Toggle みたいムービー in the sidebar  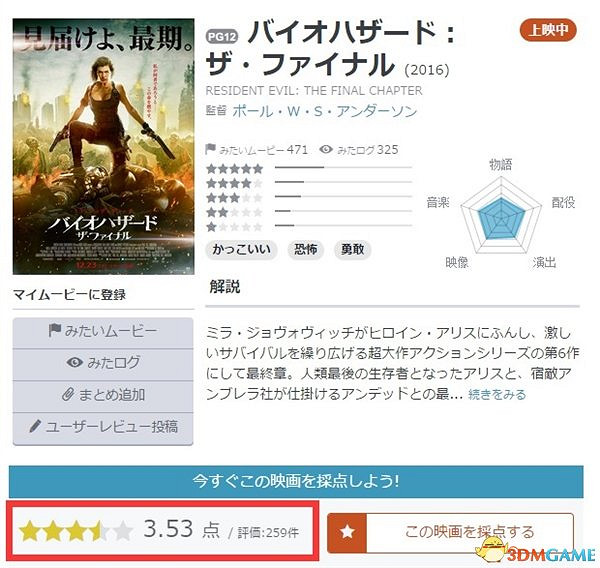click(x=103, y=331)
